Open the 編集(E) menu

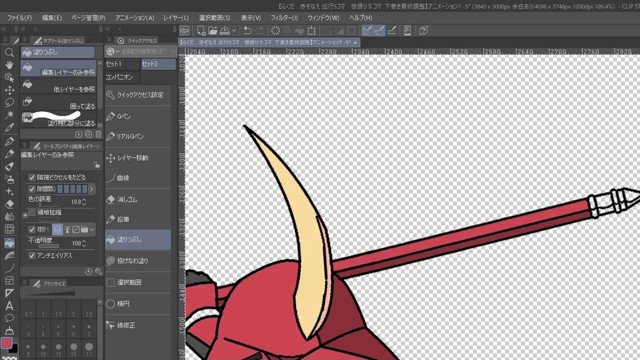[x=52, y=18]
